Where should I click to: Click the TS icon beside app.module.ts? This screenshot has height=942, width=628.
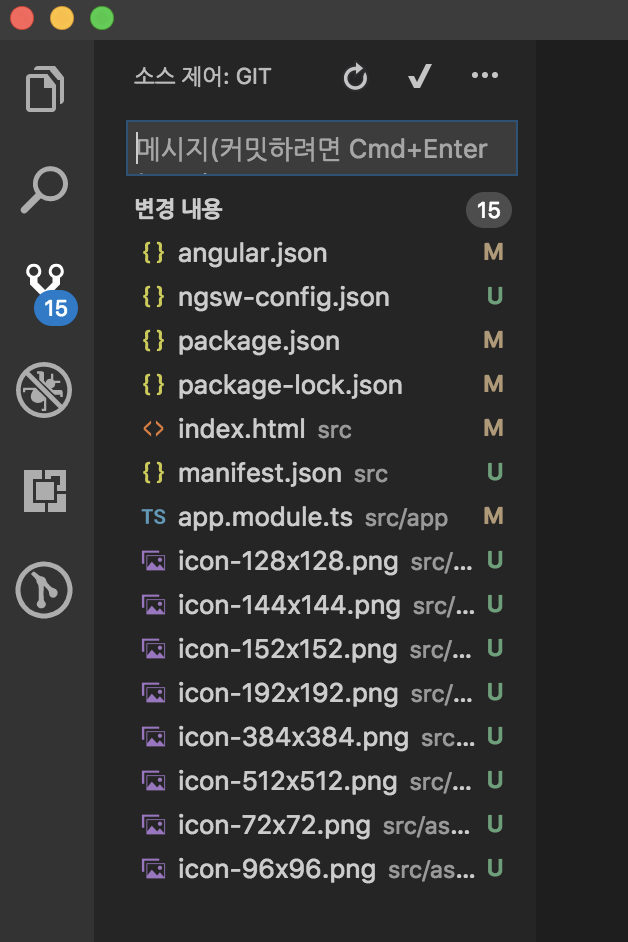[x=154, y=517]
